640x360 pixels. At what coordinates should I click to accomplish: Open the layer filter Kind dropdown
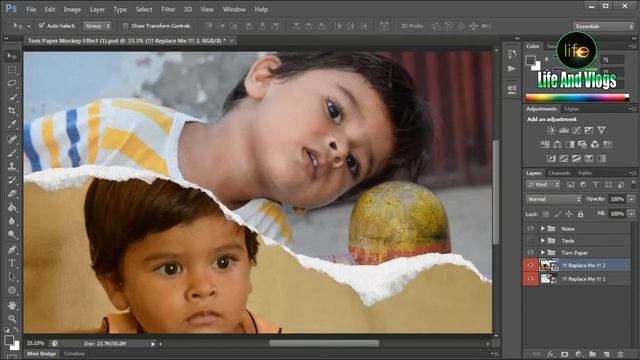[x=543, y=185]
